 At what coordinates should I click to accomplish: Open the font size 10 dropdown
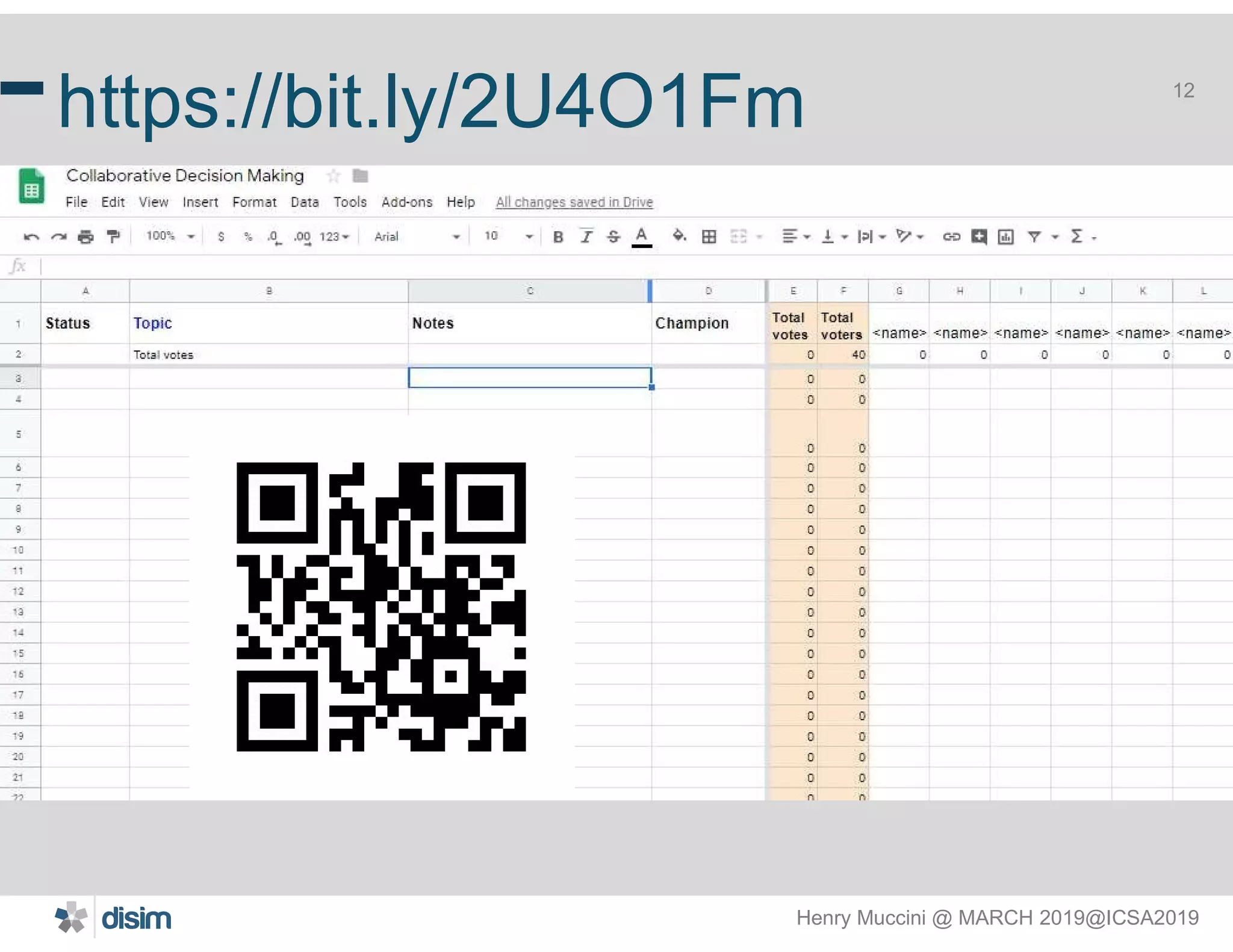(x=508, y=236)
